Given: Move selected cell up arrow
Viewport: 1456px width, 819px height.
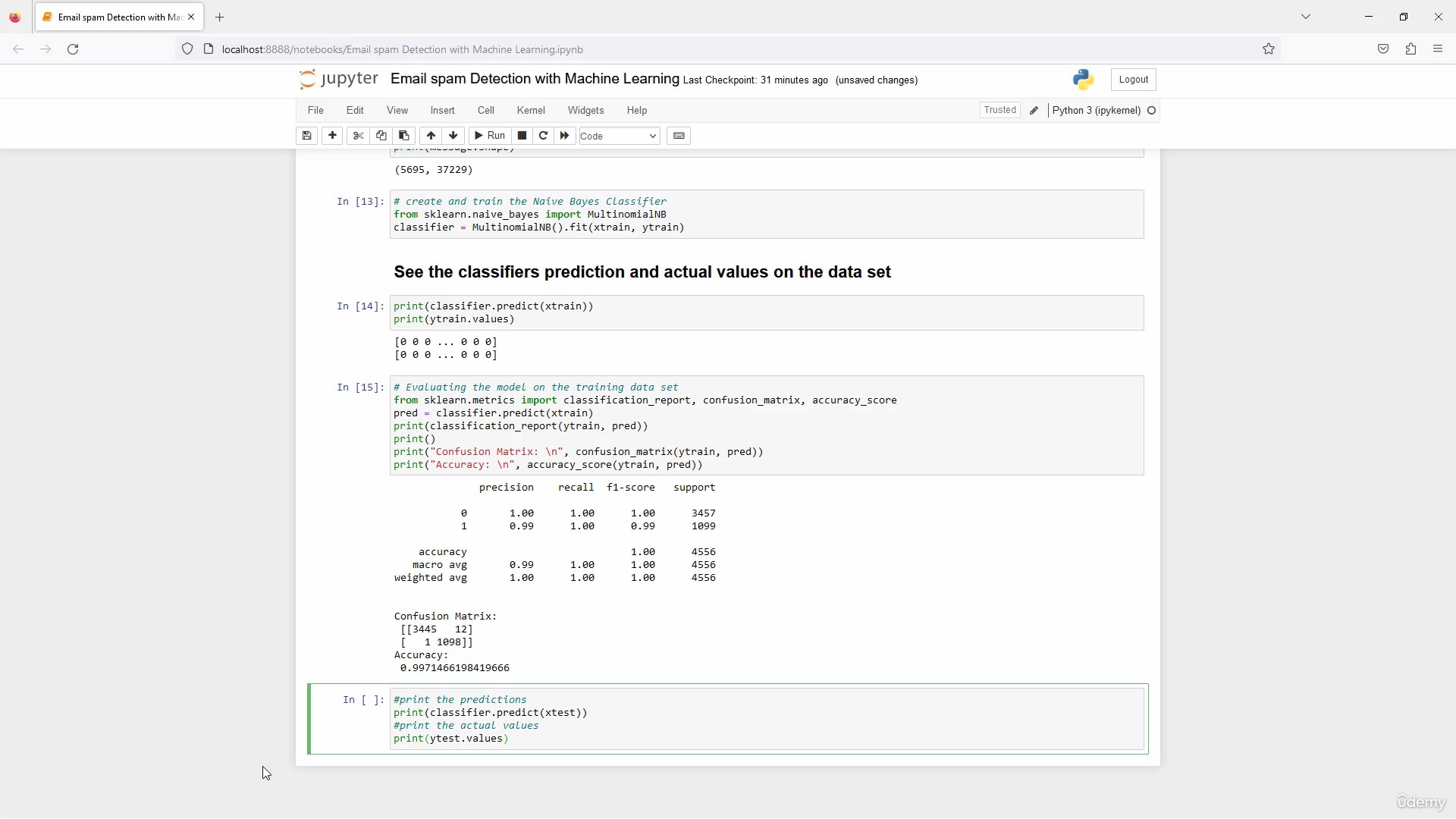Looking at the screenshot, I should tap(431, 136).
